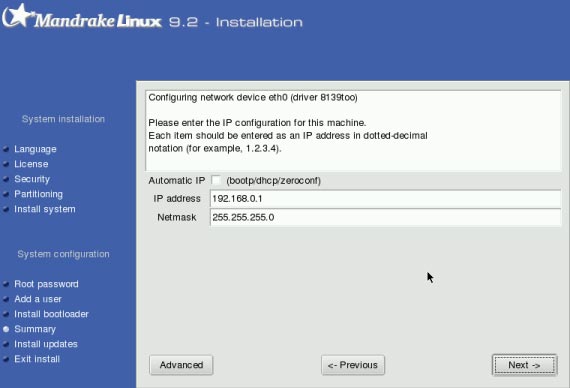Select the Install system step

coord(45,209)
